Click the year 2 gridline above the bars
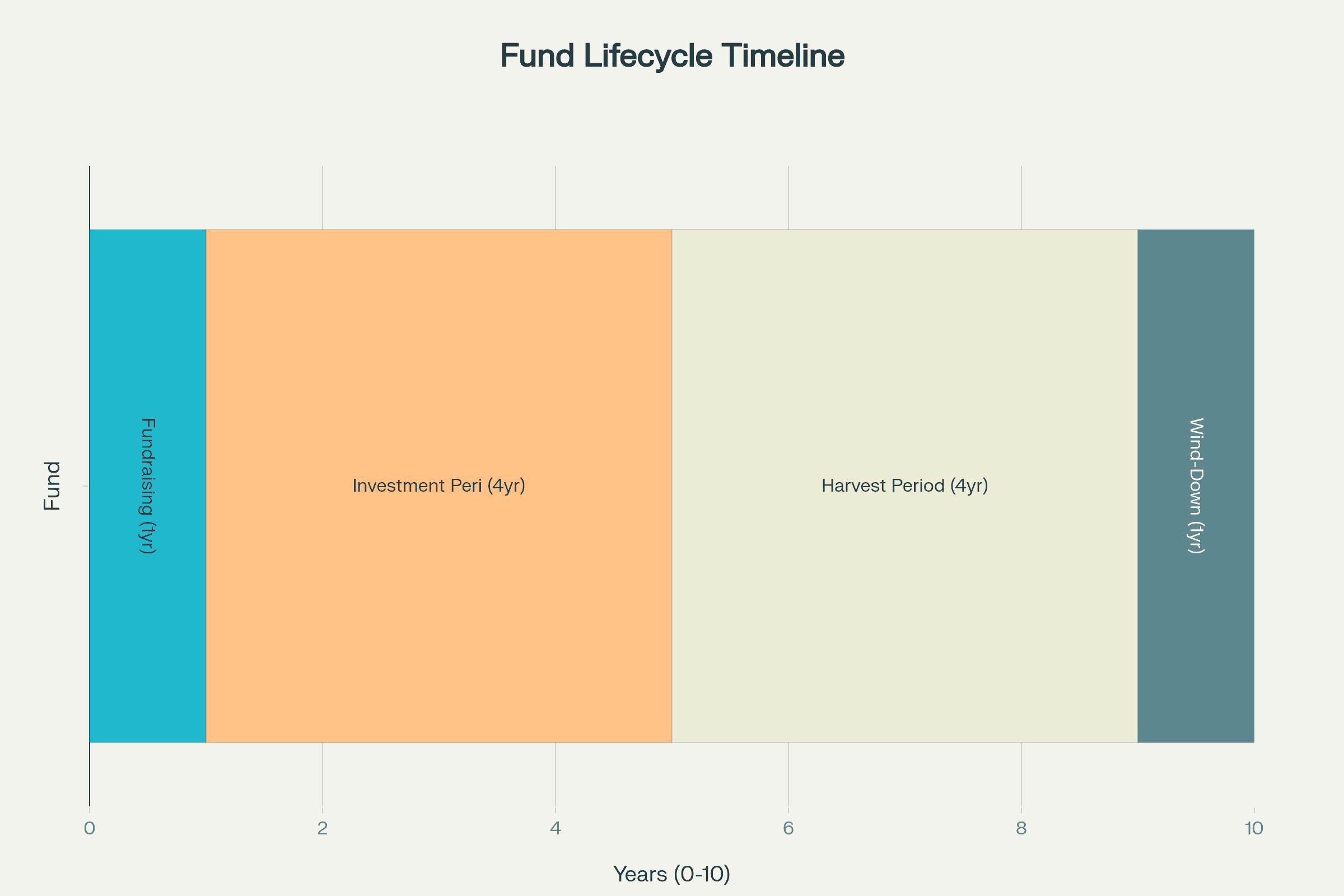 tap(323, 197)
